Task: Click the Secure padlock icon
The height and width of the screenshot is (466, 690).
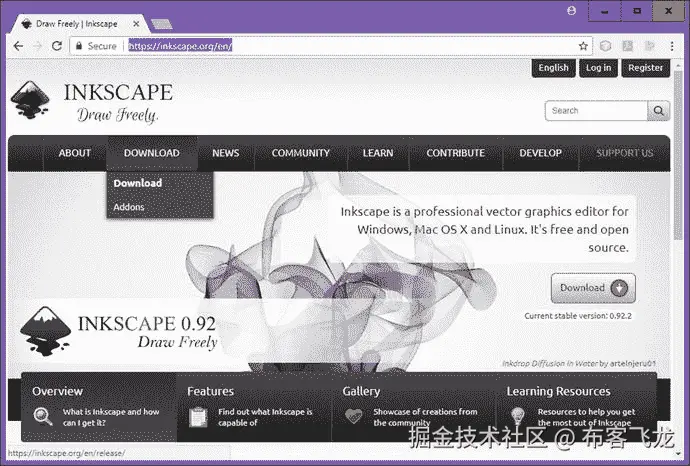Action: point(79,46)
